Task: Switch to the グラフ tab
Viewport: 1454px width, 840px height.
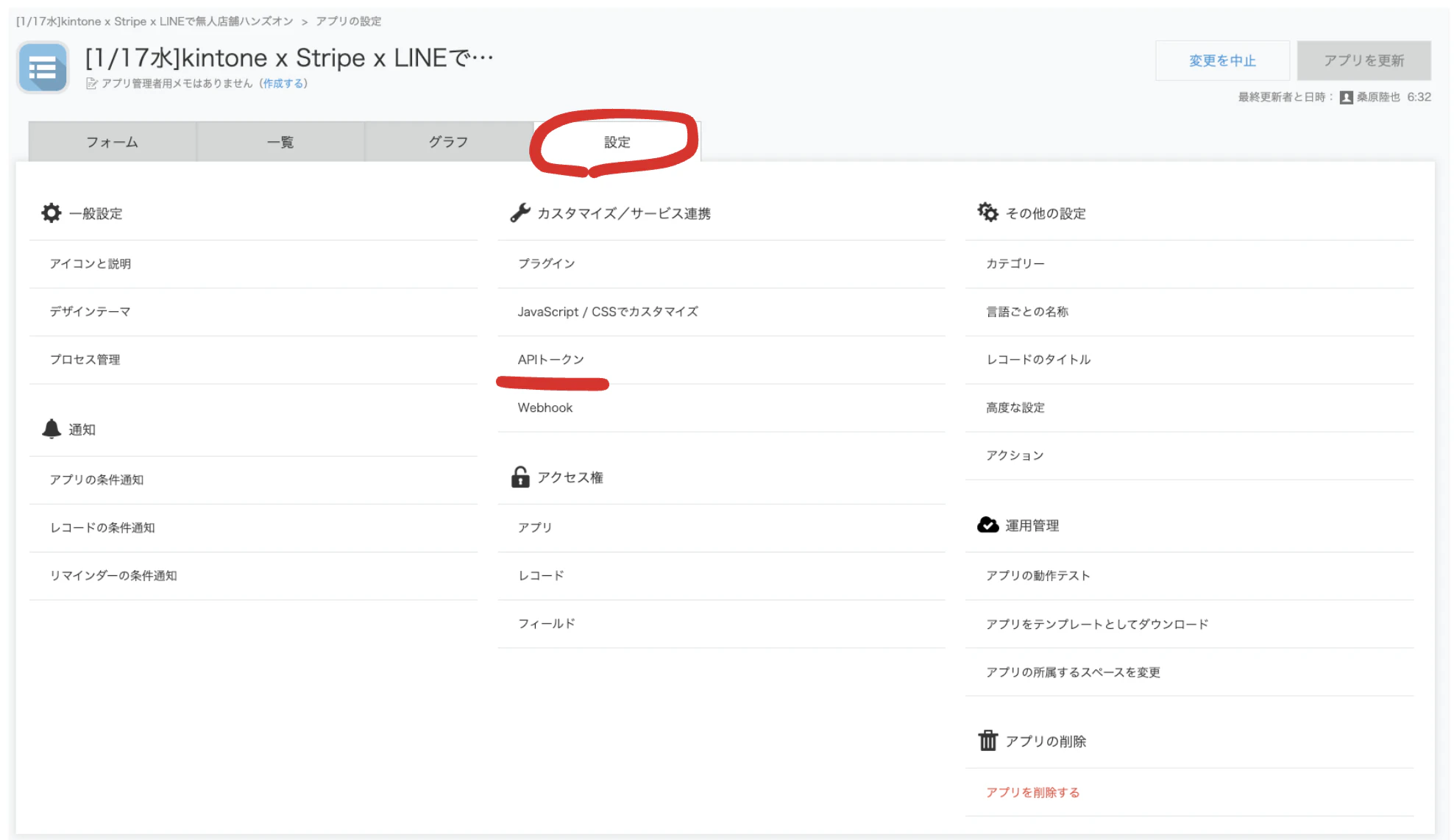Action: [x=448, y=142]
